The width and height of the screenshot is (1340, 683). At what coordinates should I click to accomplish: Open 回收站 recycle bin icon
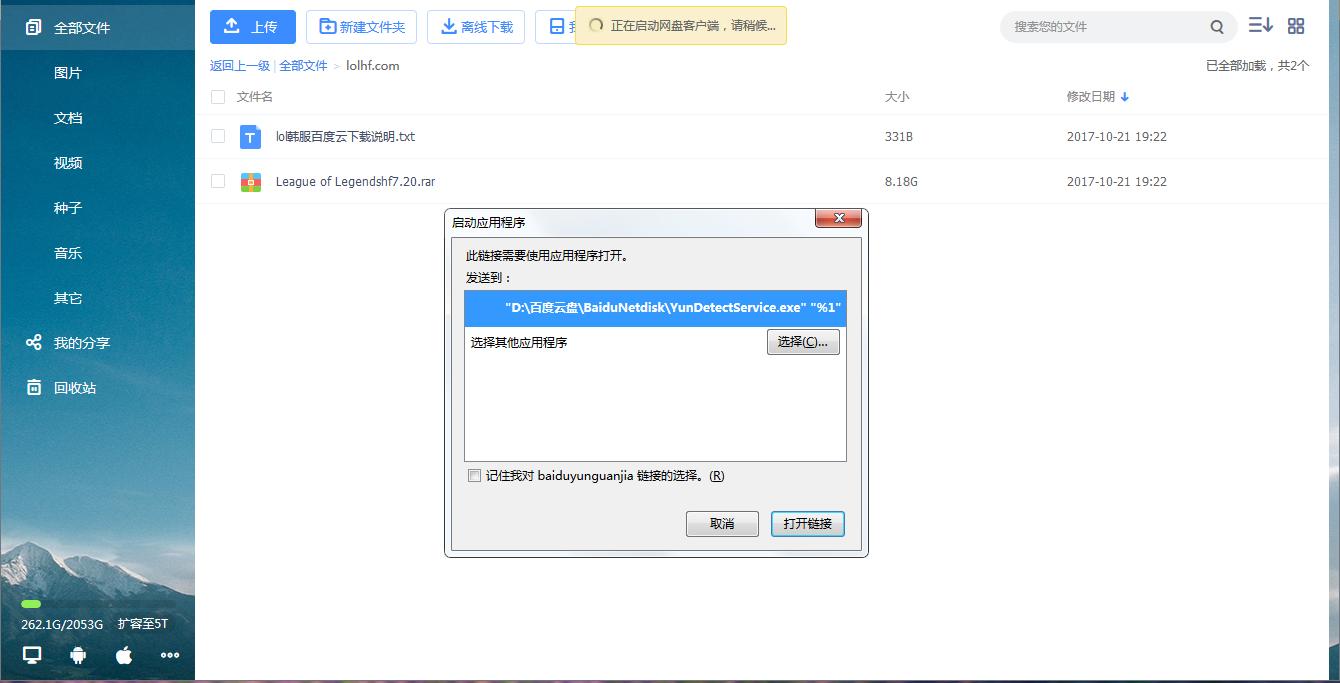click(32, 387)
